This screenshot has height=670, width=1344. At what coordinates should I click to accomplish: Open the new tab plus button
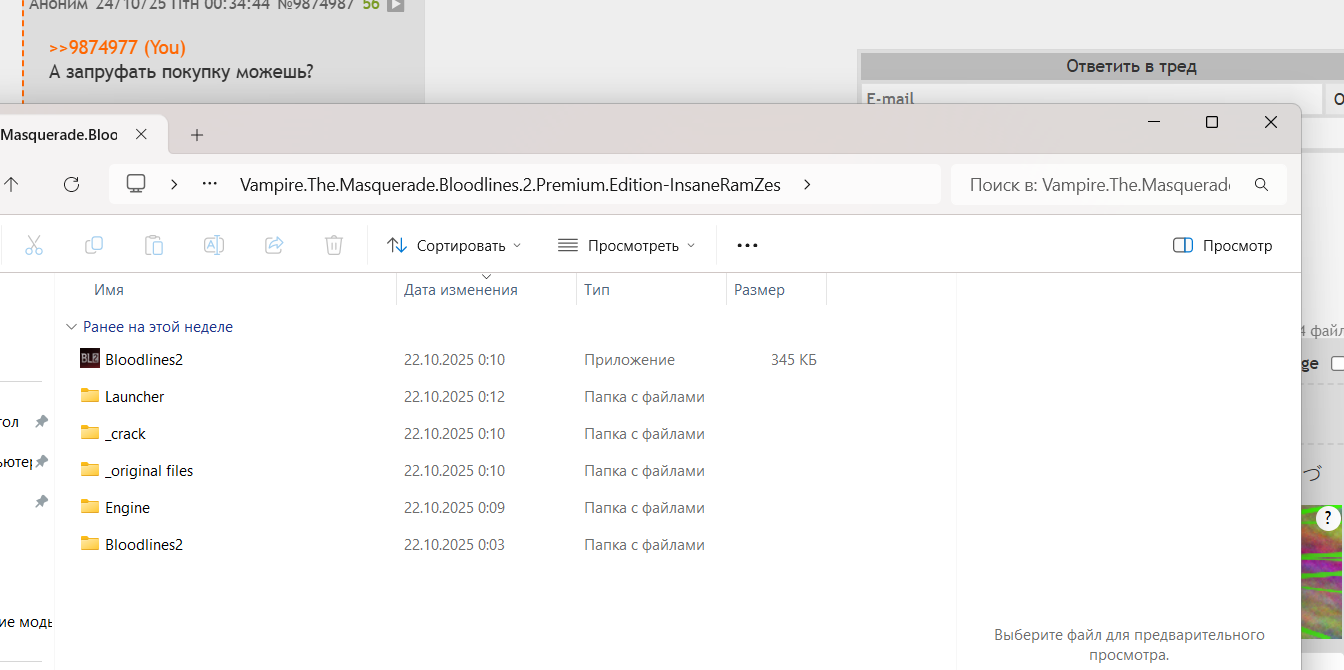(x=197, y=134)
